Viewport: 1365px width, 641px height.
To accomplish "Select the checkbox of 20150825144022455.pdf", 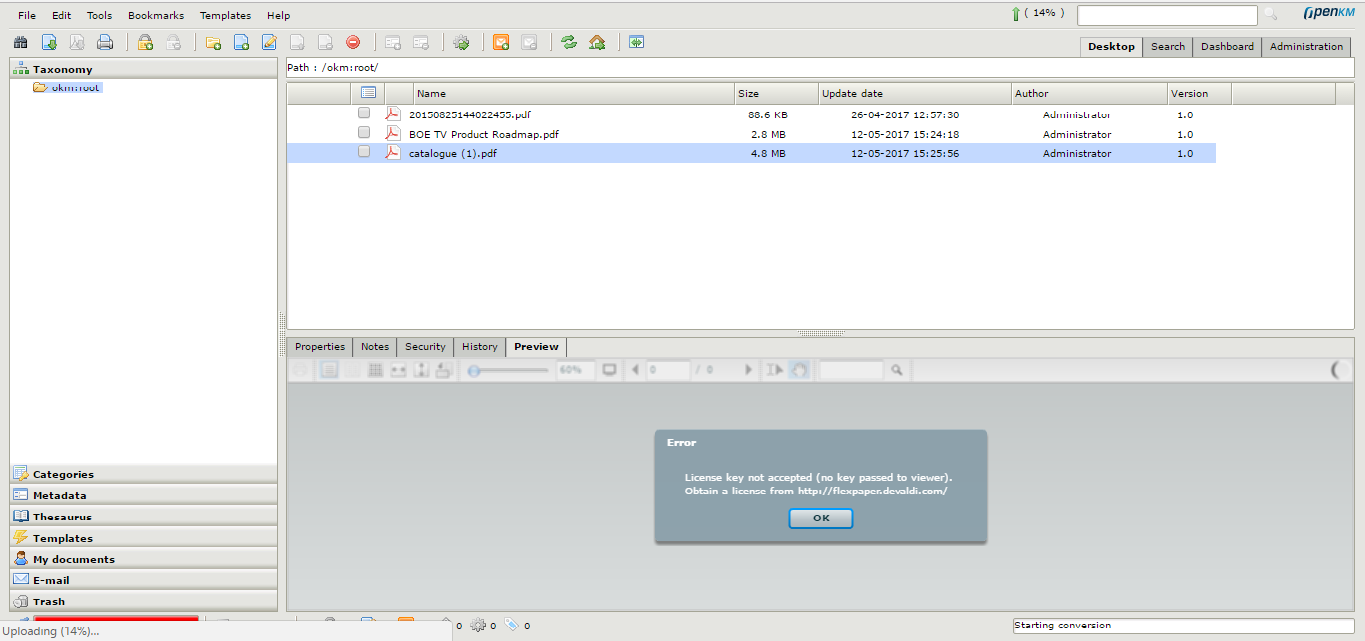I will coord(364,114).
